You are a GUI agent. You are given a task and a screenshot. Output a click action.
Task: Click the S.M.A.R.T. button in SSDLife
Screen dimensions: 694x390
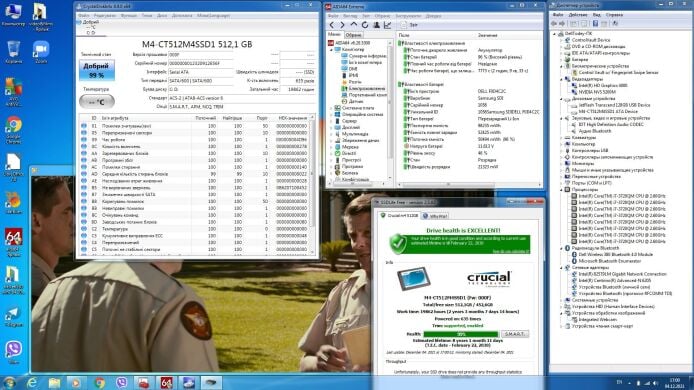514,334
